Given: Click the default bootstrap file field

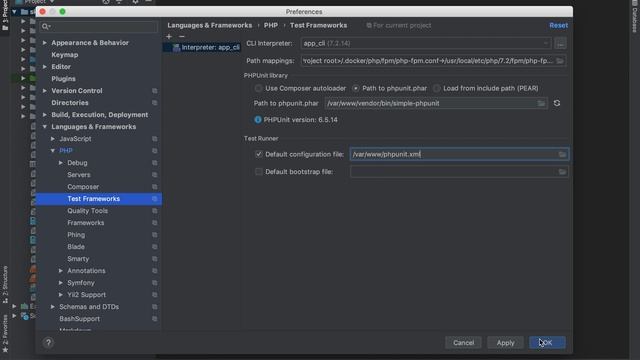Looking at the screenshot, I should click(459, 172).
